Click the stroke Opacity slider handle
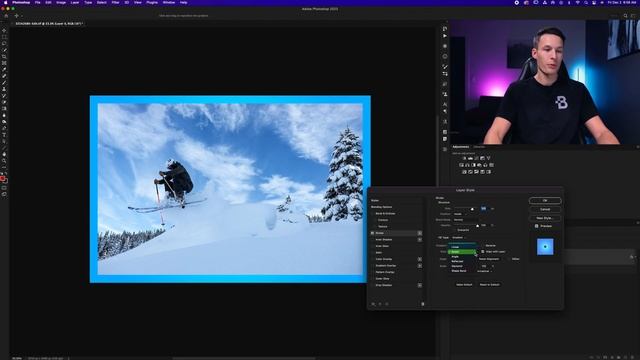This screenshot has width=640, height=360. [478, 226]
